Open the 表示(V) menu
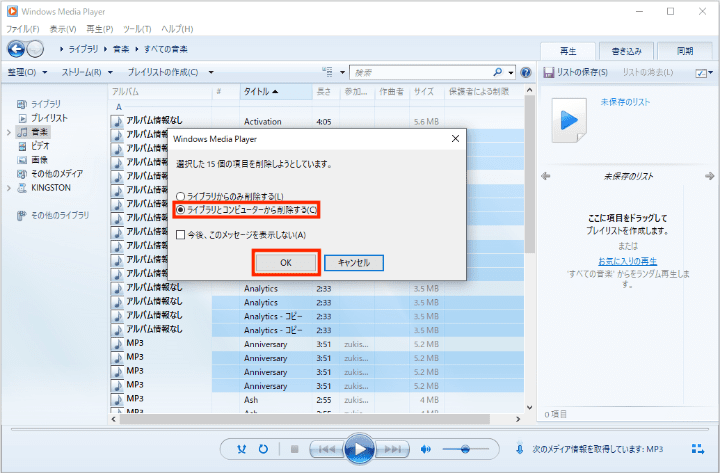720x473 pixels. (x=63, y=29)
